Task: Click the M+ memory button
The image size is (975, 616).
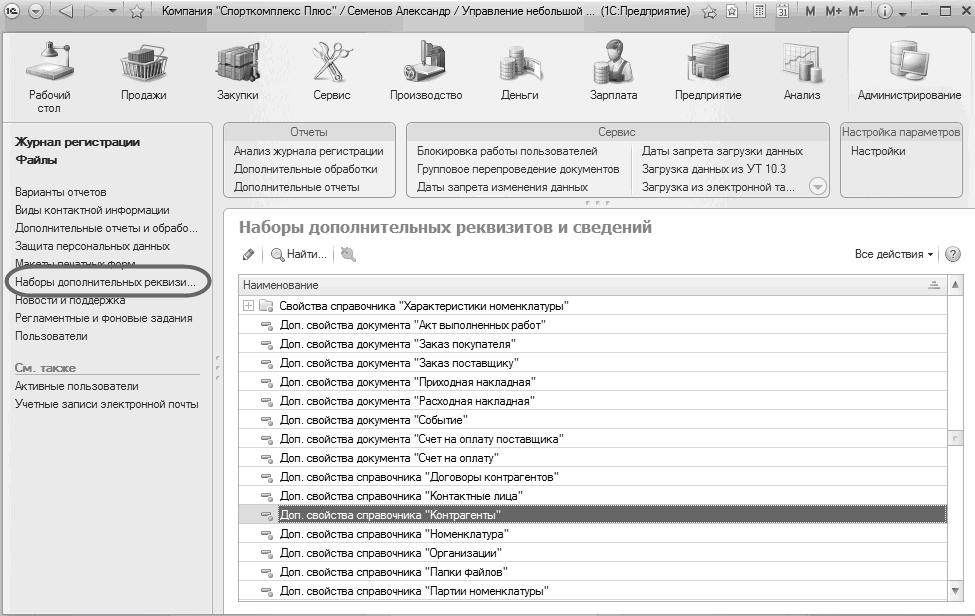Action: [833, 11]
